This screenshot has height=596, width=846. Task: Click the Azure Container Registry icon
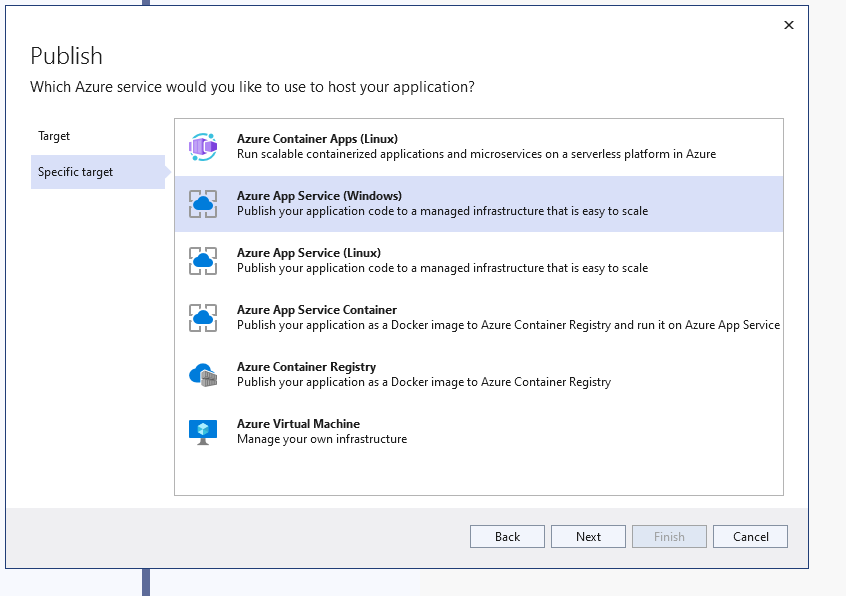(x=203, y=375)
